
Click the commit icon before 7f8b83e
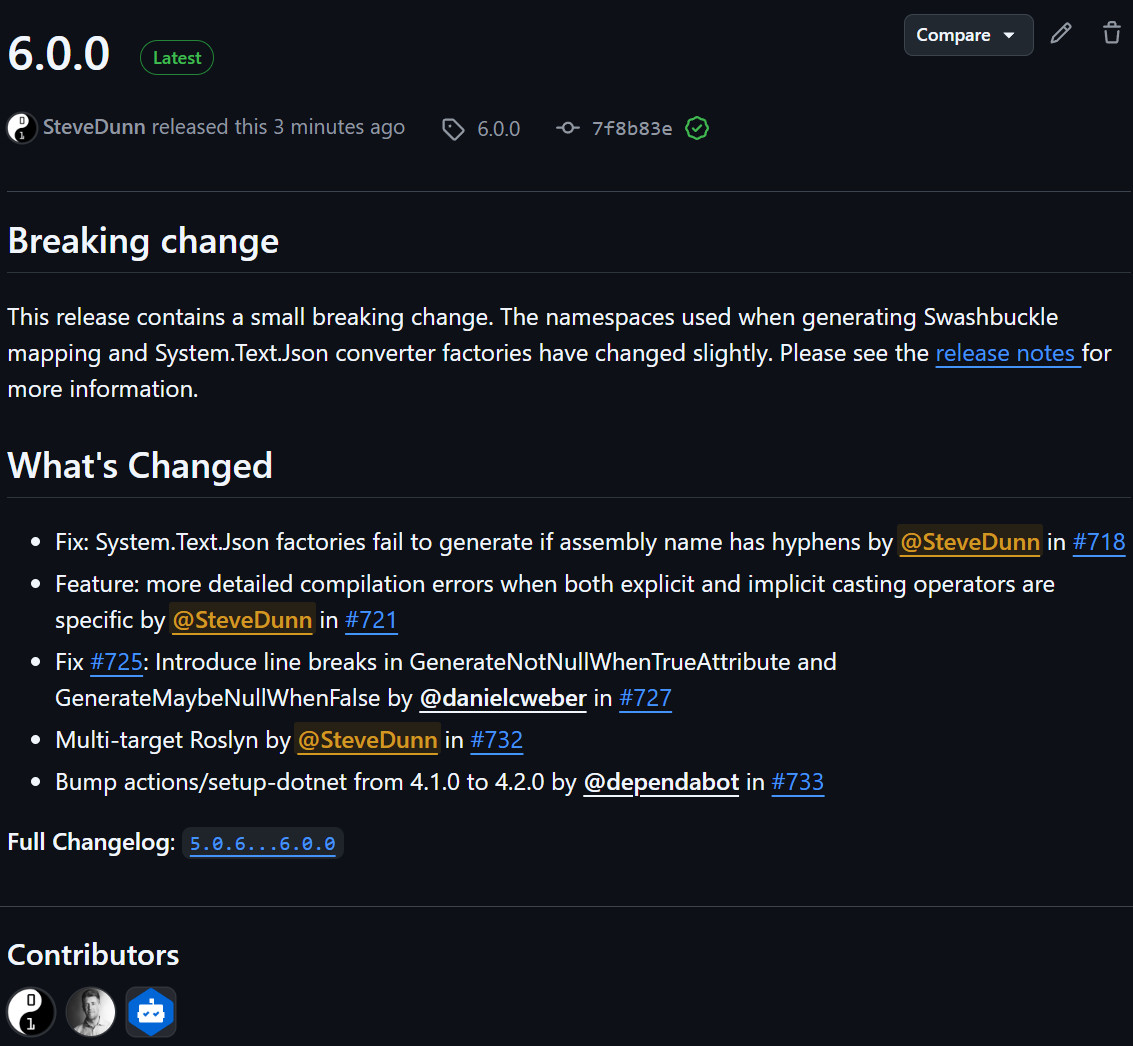point(568,129)
